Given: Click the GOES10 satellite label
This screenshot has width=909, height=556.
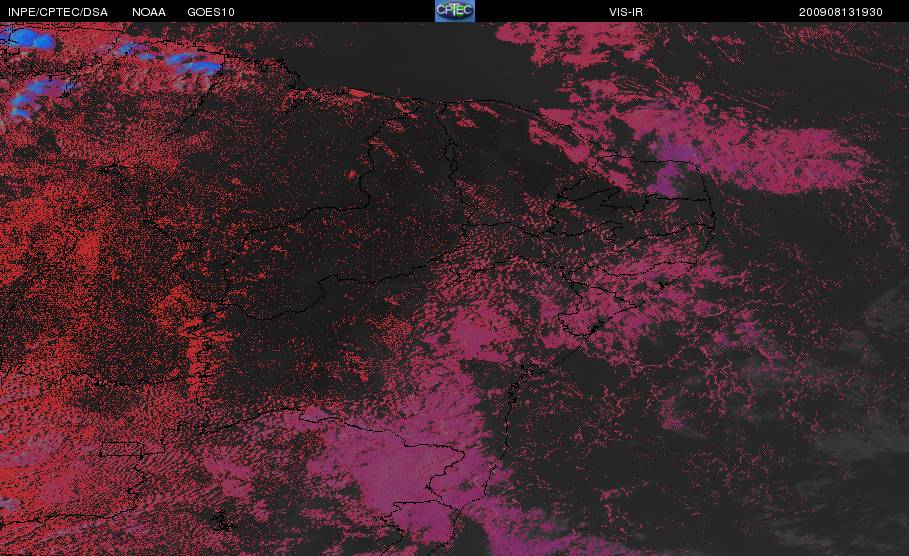Looking at the screenshot, I should 210,12.
